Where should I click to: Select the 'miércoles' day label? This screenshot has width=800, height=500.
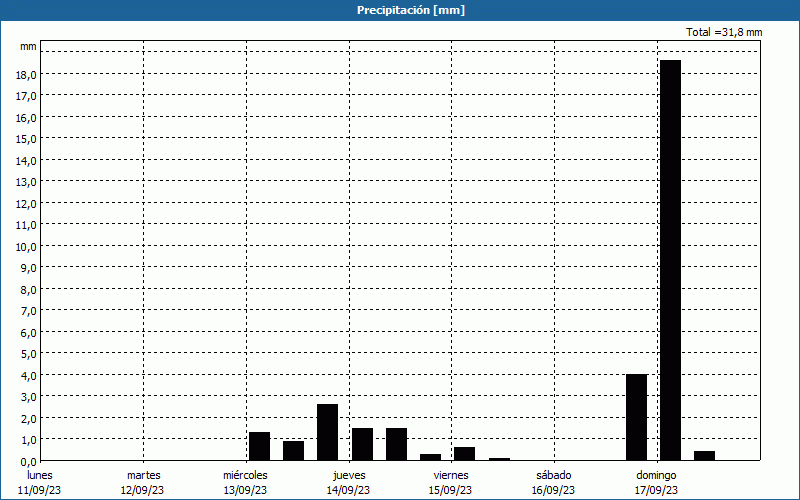(x=245, y=475)
